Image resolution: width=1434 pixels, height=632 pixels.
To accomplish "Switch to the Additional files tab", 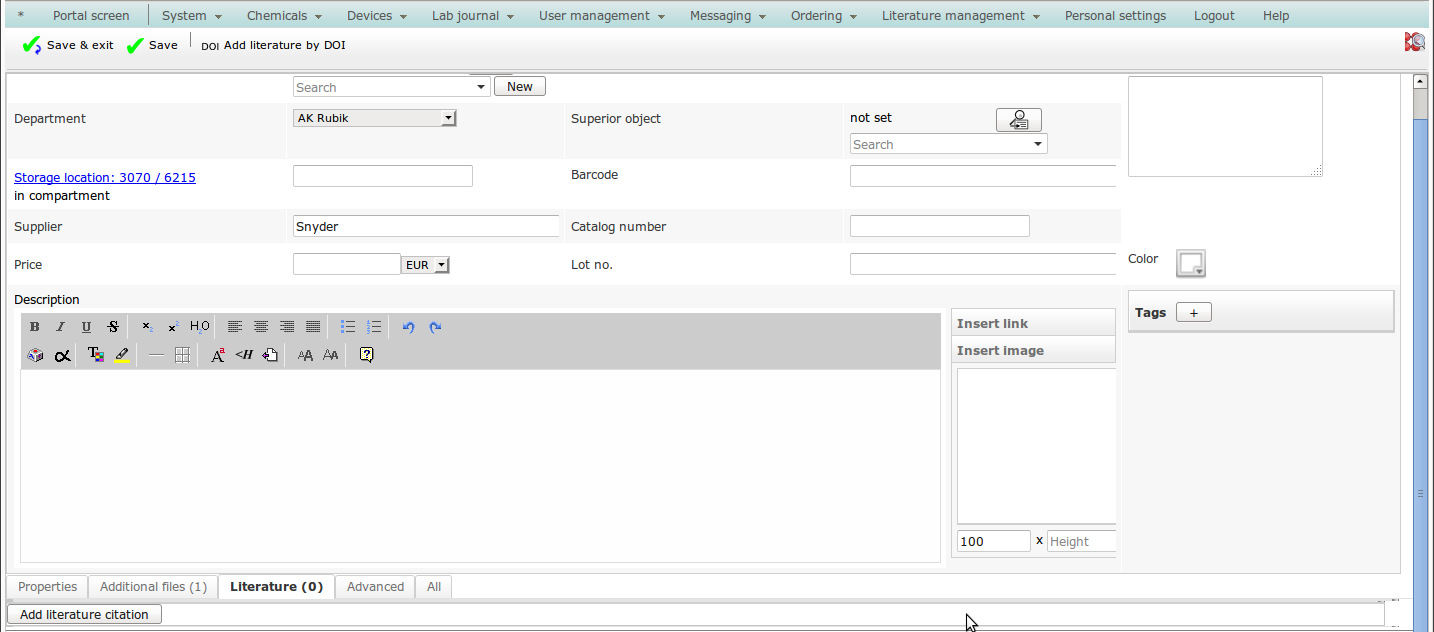I will point(153,587).
